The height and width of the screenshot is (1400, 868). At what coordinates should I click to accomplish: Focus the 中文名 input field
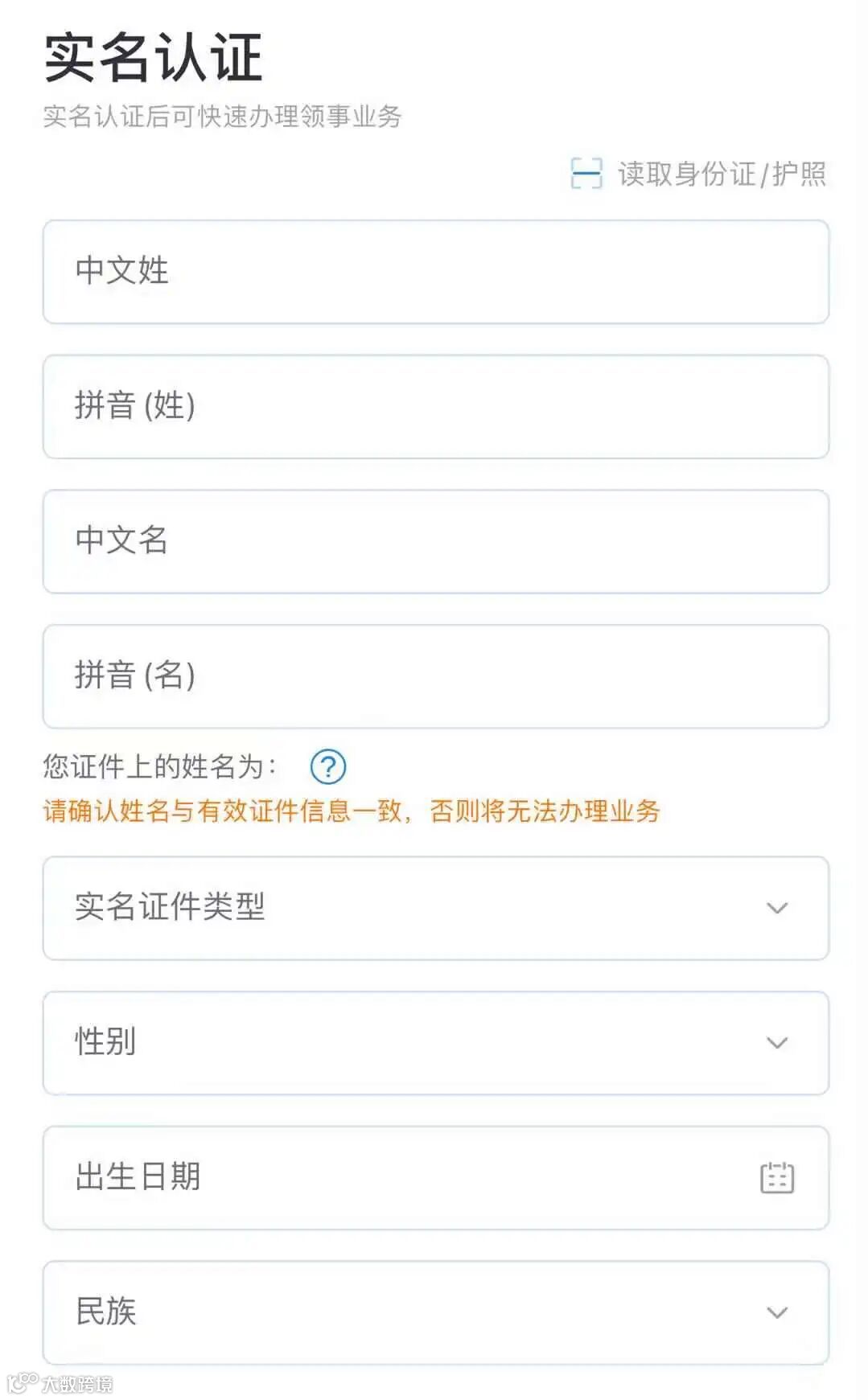[436, 541]
